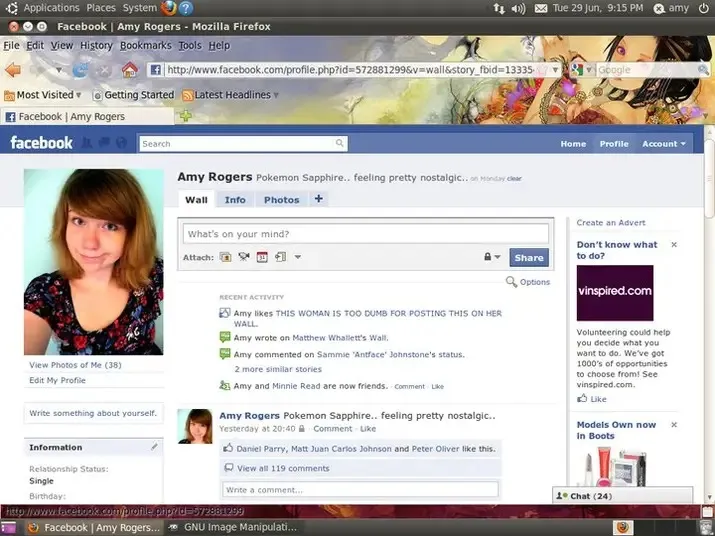Click the Share button
The width and height of the screenshot is (715, 536).
[529, 257]
